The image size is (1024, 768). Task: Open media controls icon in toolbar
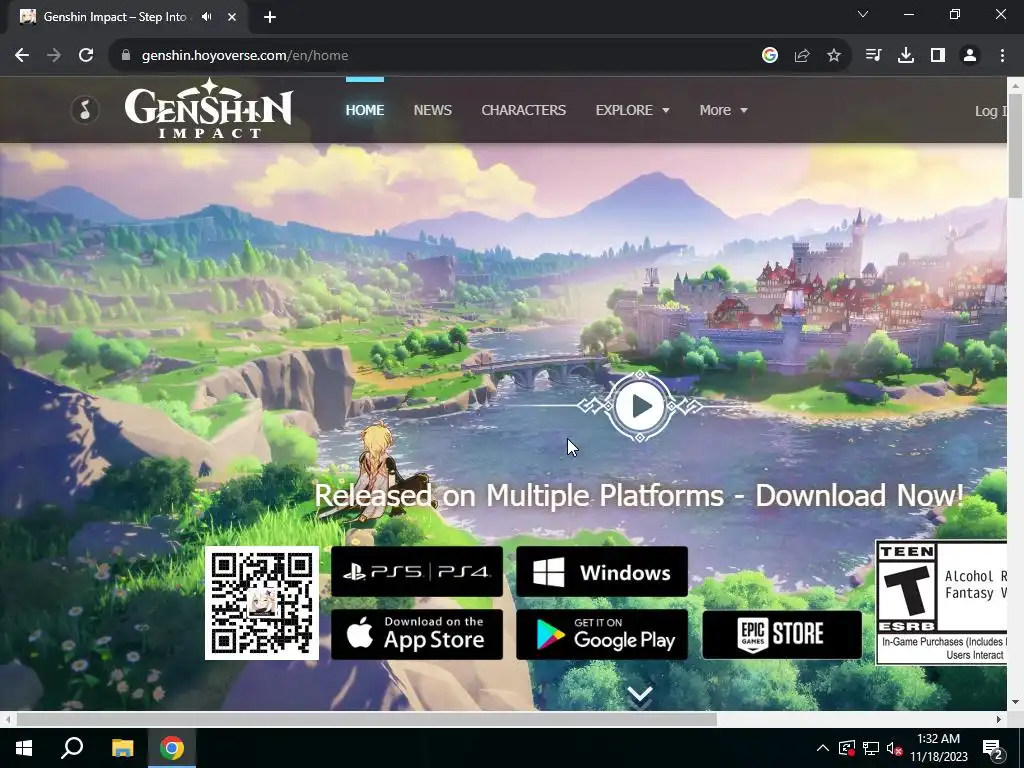pos(873,56)
